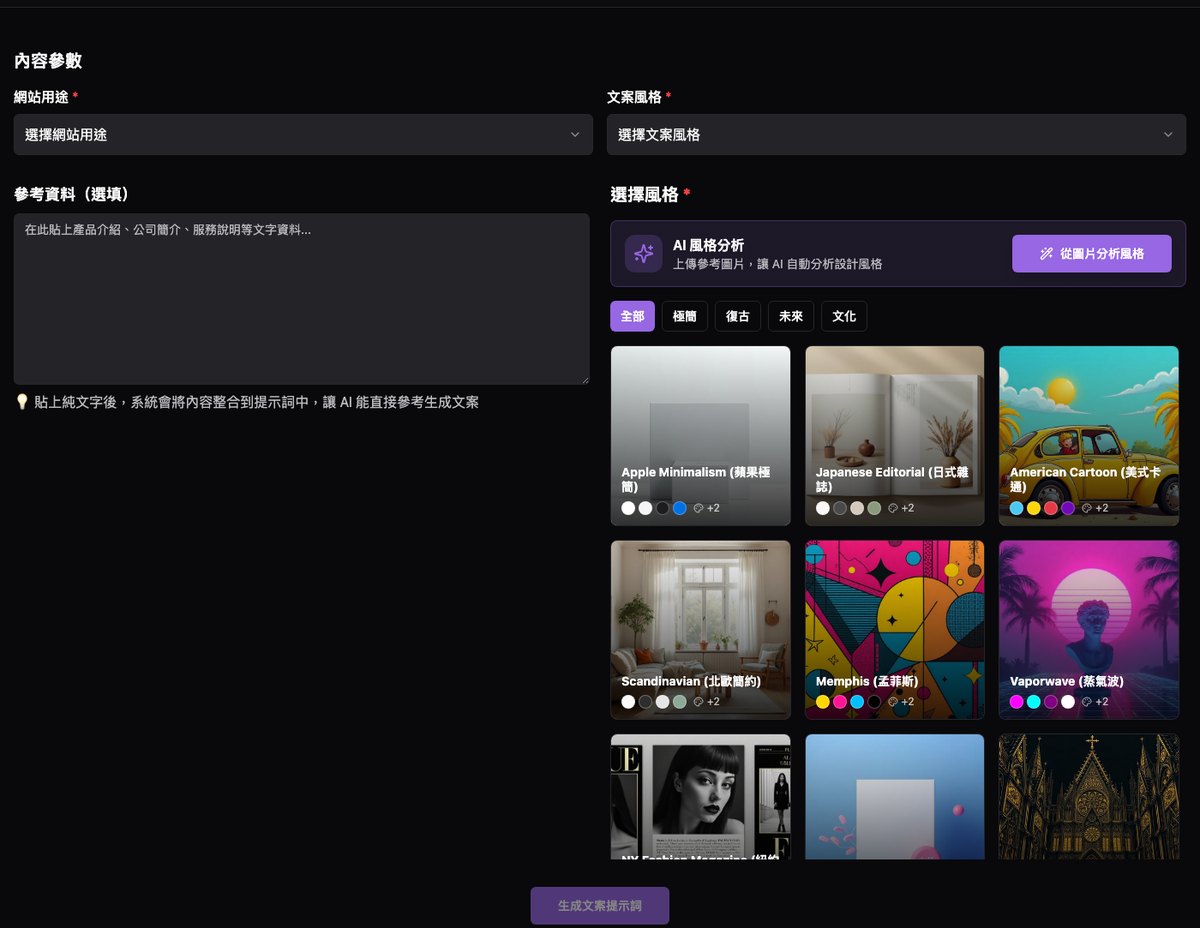This screenshot has height=928, width=1200.
Task: Click the 上傳參考圖片 description text
Action: pos(777,264)
